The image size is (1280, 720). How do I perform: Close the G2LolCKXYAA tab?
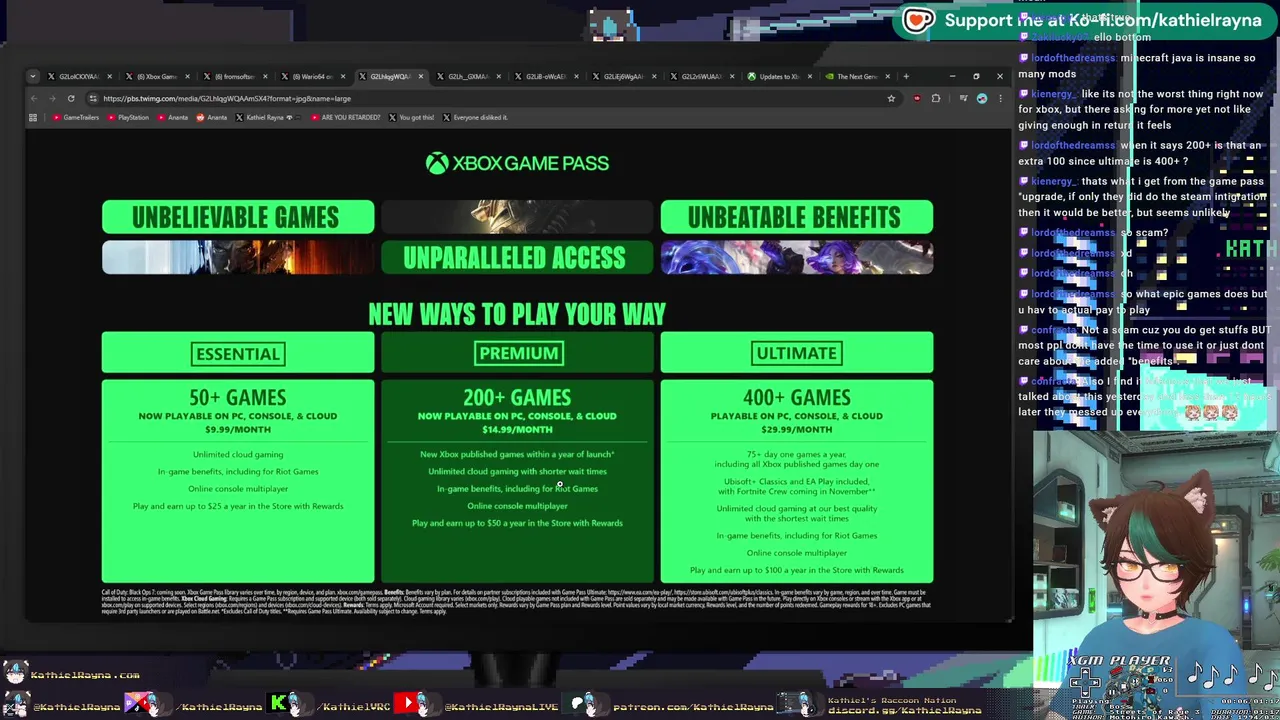[x=109, y=76]
